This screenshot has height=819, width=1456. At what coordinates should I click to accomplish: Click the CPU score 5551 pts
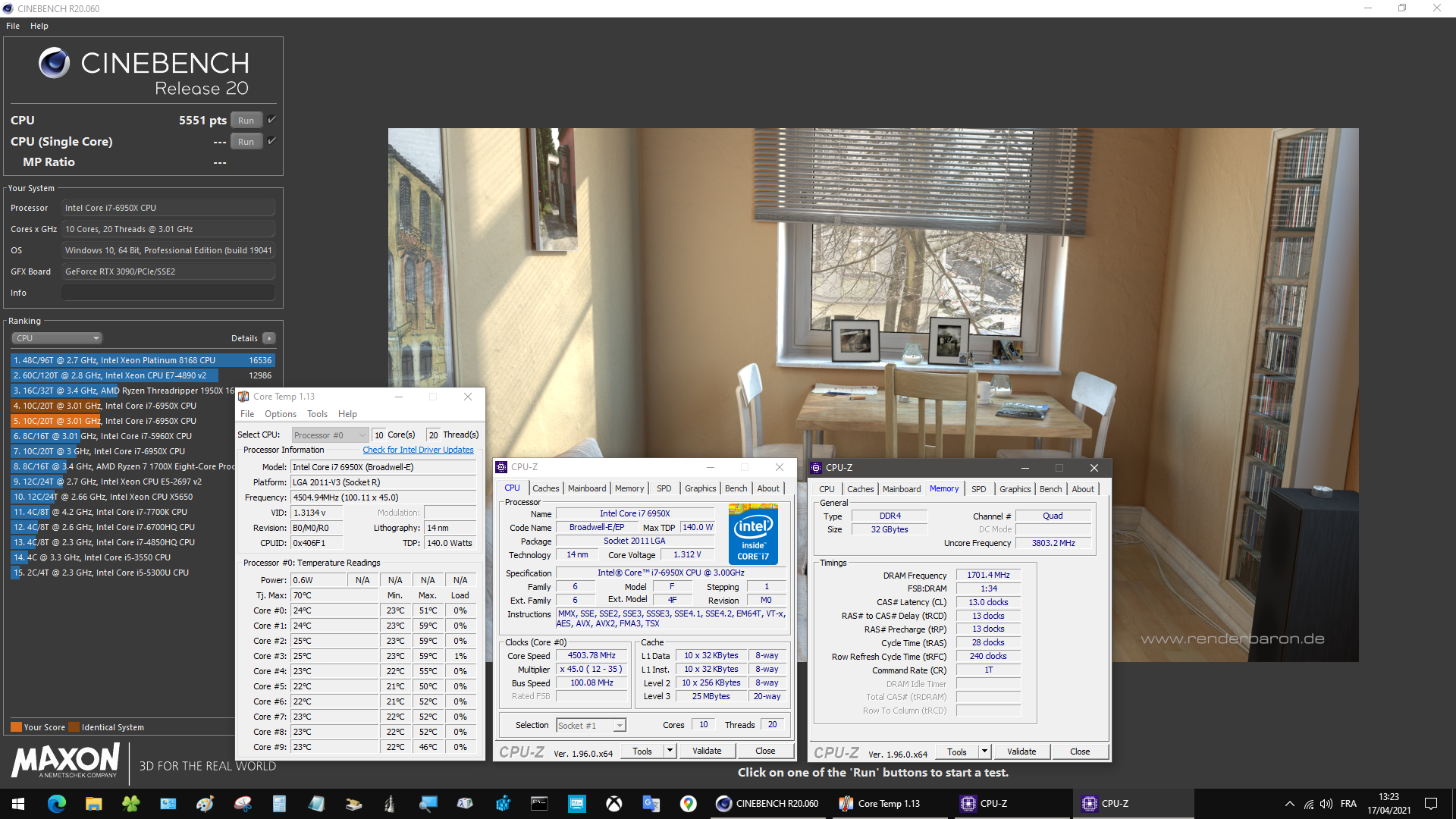click(202, 120)
